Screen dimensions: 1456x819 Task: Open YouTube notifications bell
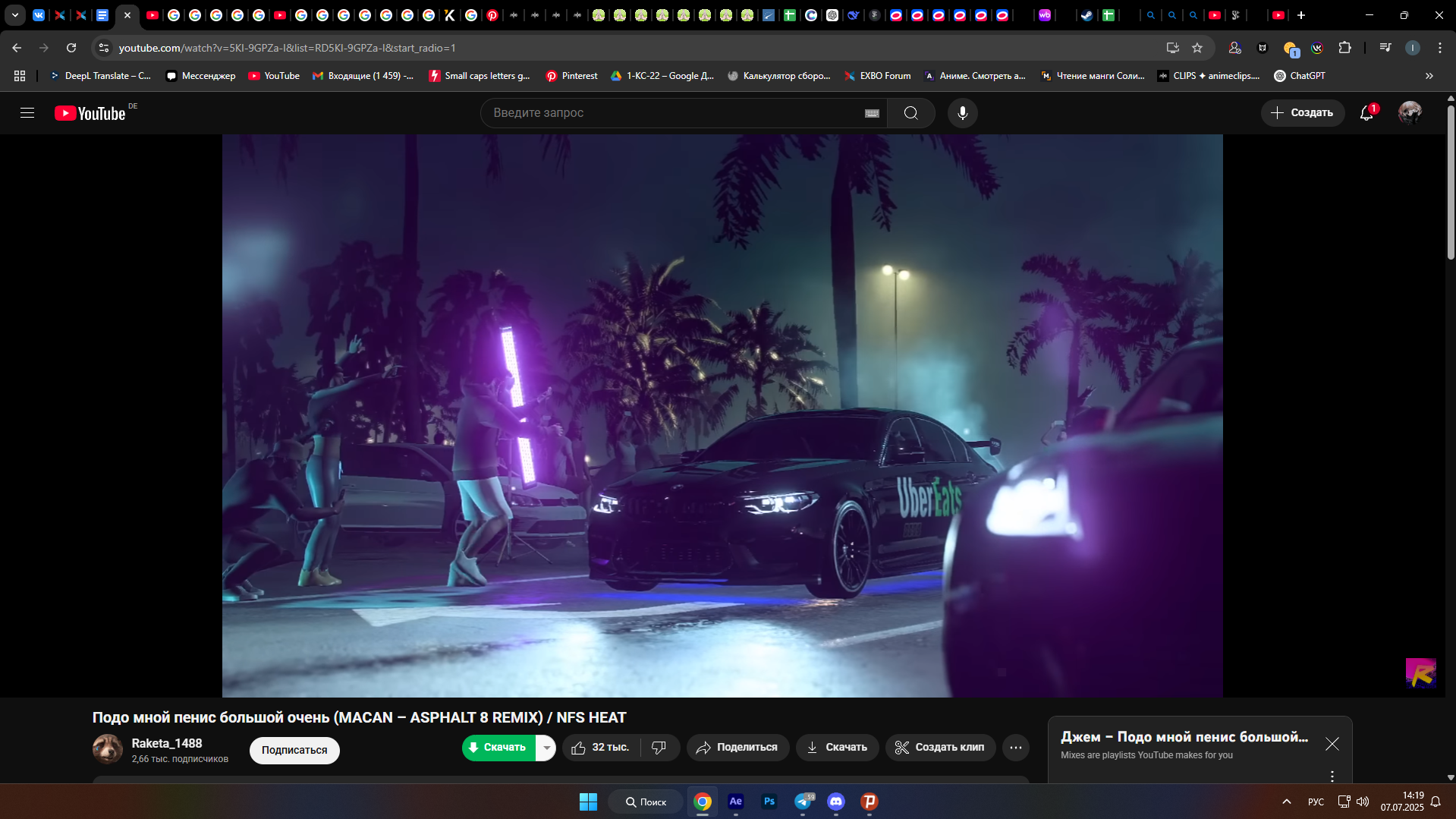point(1366,113)
